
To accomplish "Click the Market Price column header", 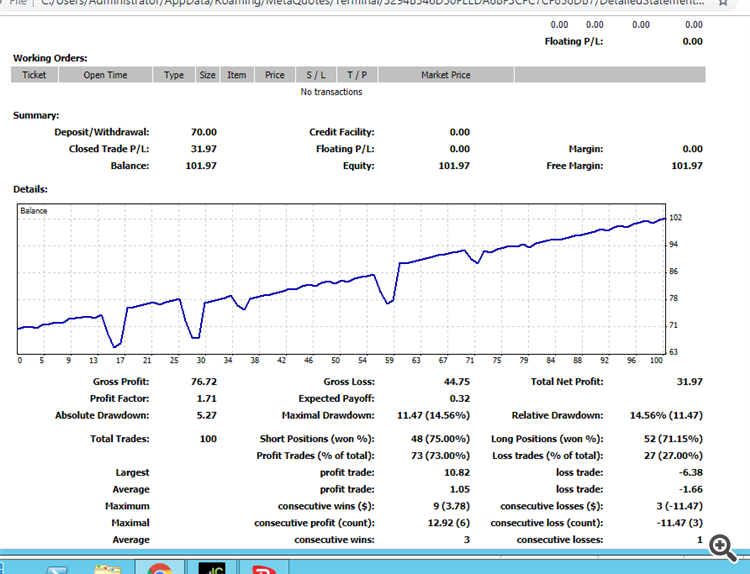I will [446, 75].
